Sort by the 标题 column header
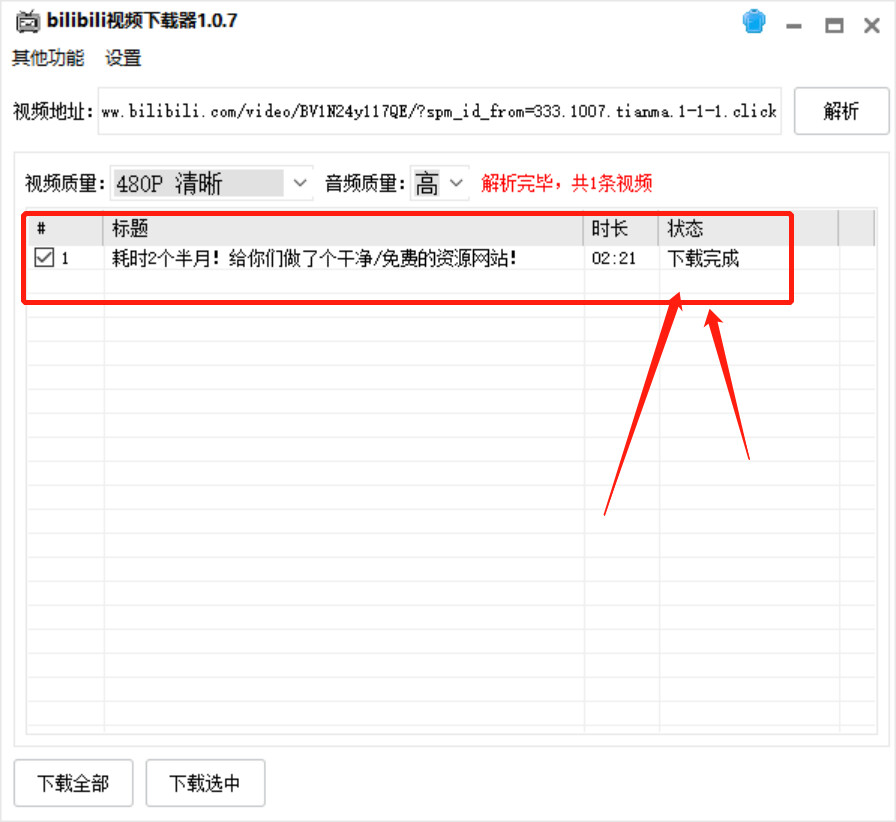 click(343, 229)
